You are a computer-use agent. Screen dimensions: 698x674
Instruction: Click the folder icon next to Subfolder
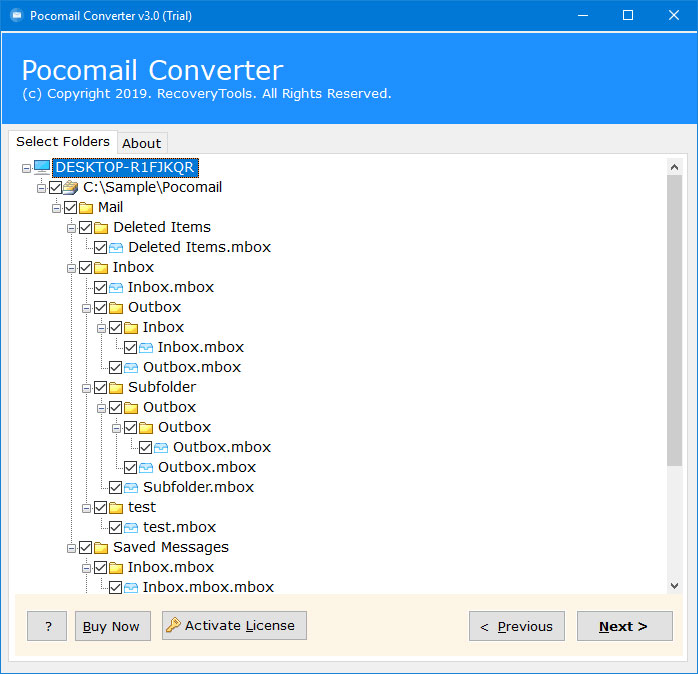coord(116,388)
